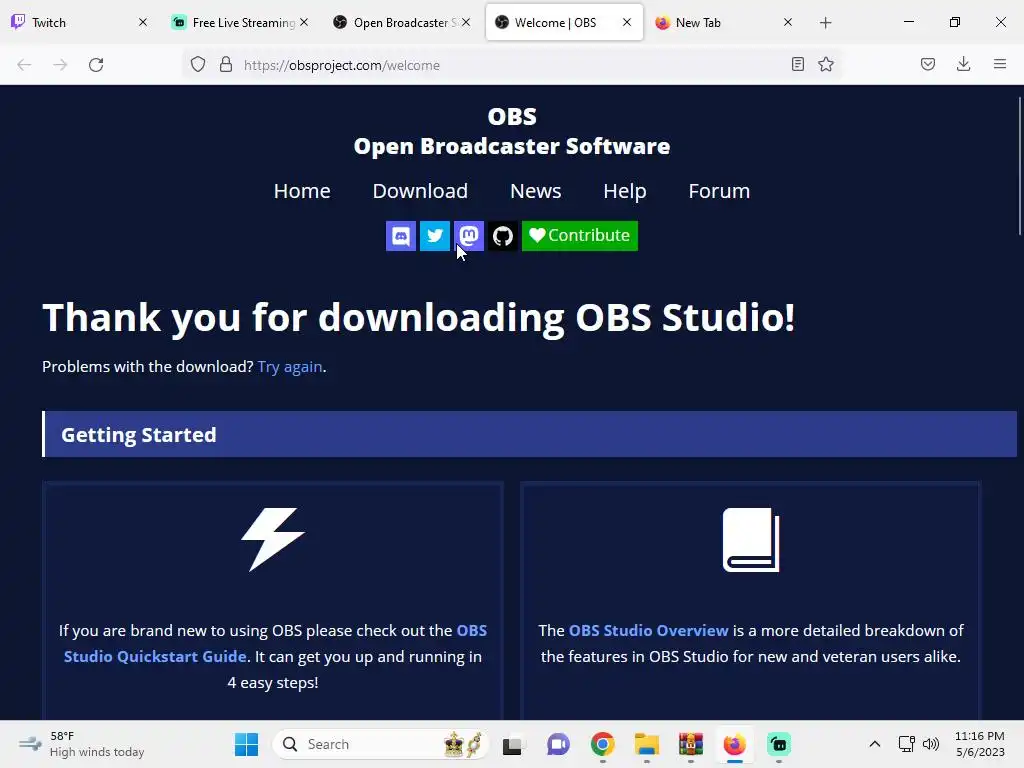Go to the Home nav item

click(302, 191)
